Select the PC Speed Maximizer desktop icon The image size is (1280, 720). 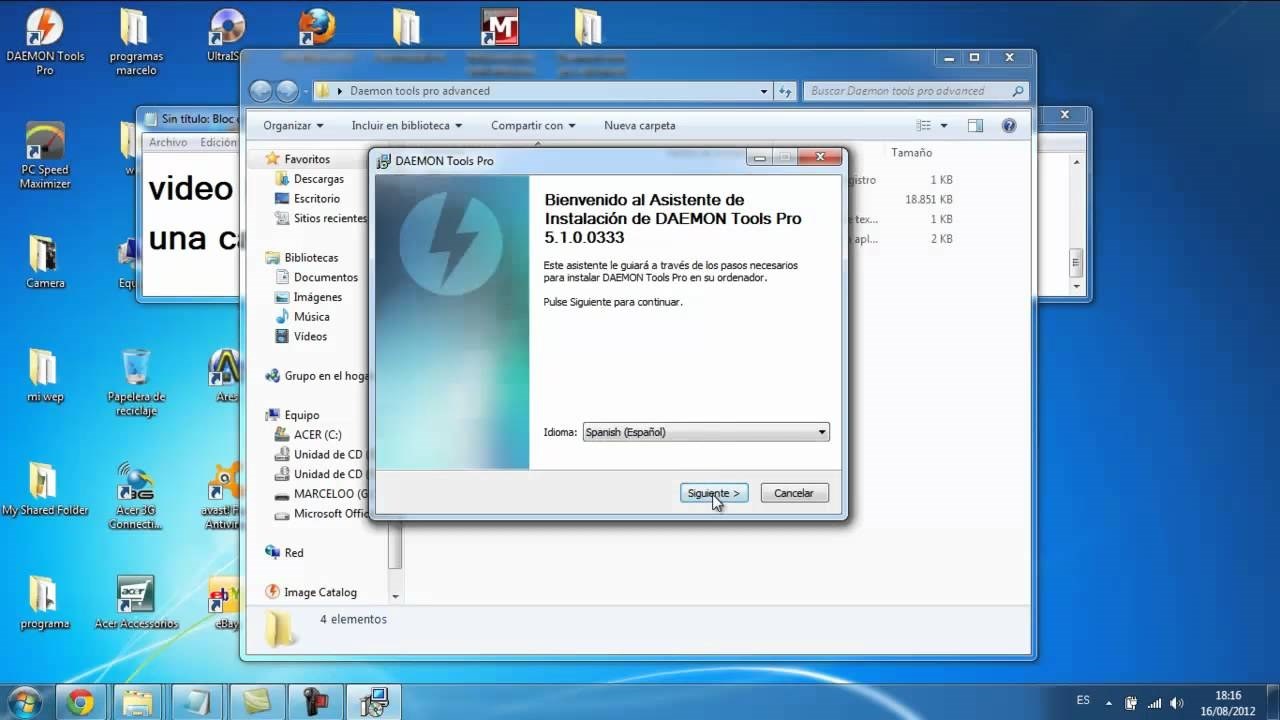45,156
